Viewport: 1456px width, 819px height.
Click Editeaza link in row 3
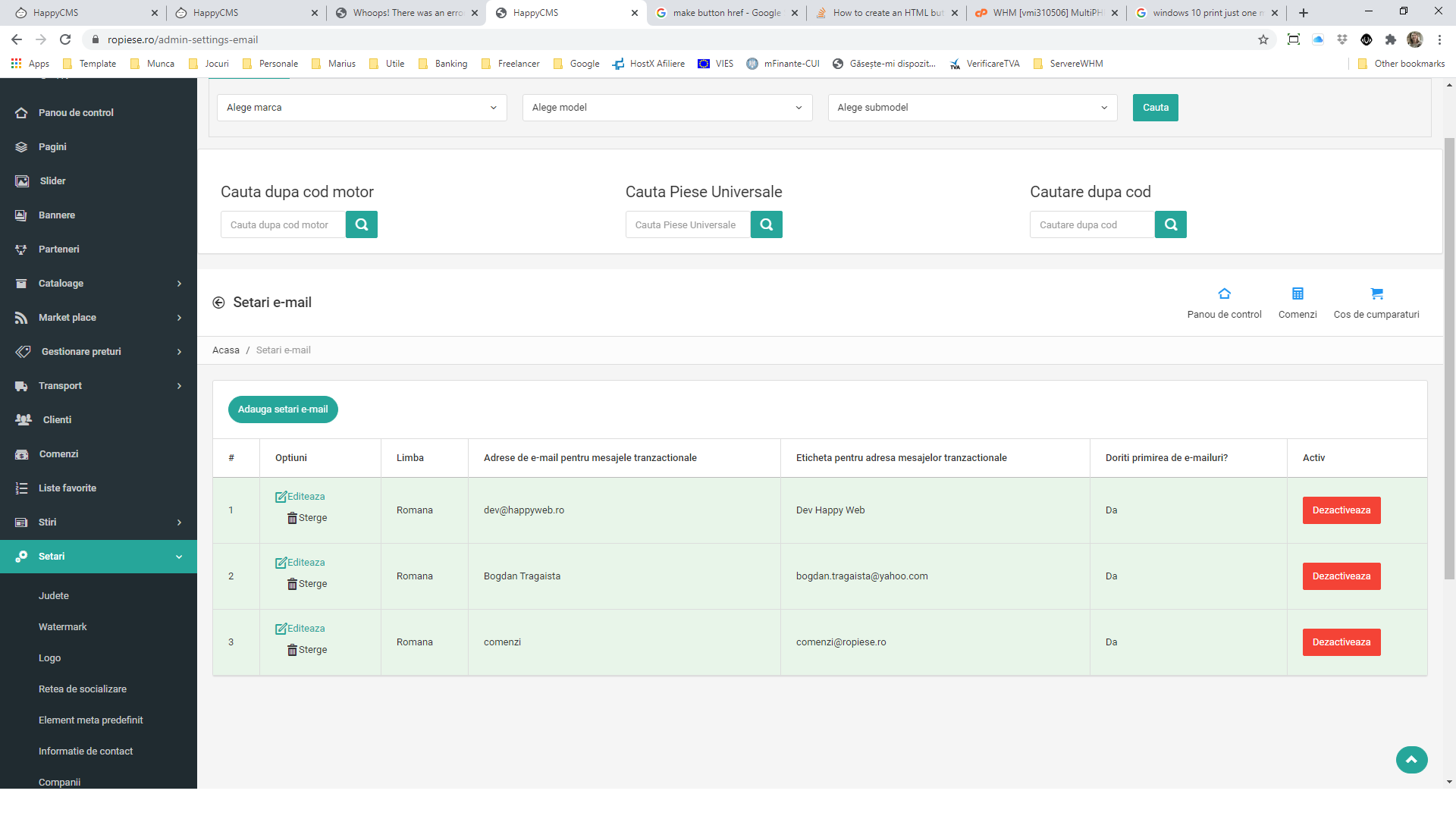point(300,629)
